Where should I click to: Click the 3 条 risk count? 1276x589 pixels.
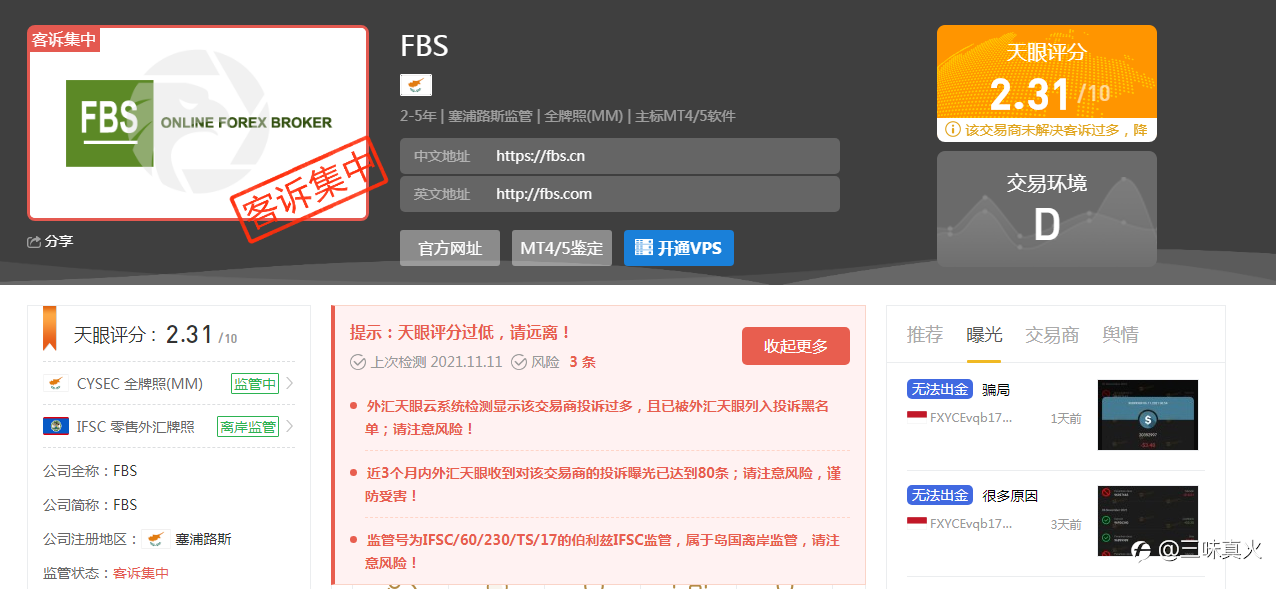click(583, 362)
